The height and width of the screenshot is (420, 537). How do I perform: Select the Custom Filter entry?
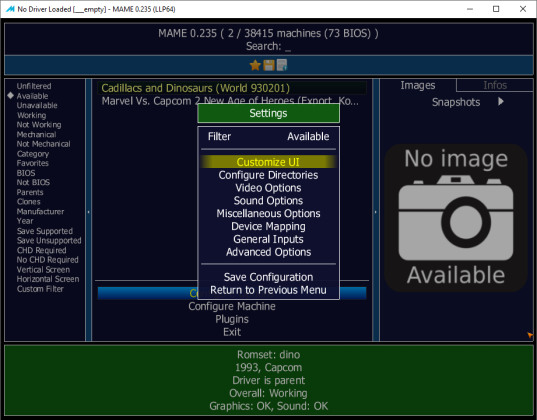[x=40, y=289]
